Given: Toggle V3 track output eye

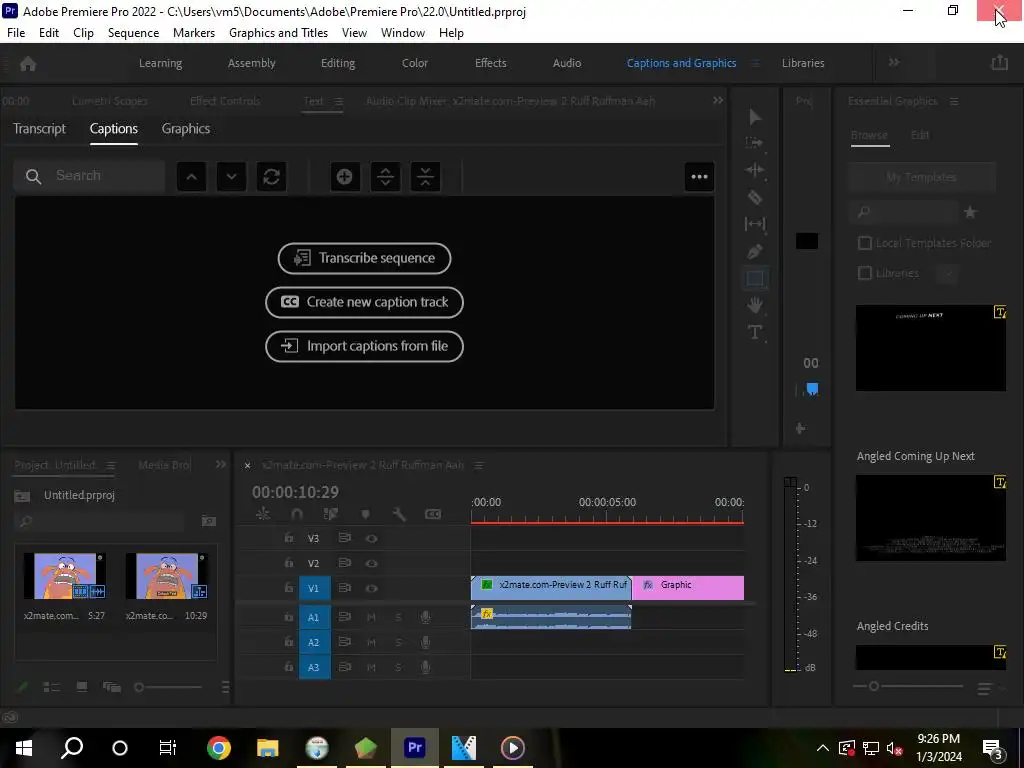Looking at the screenshot, I should [x=372, y=539].
